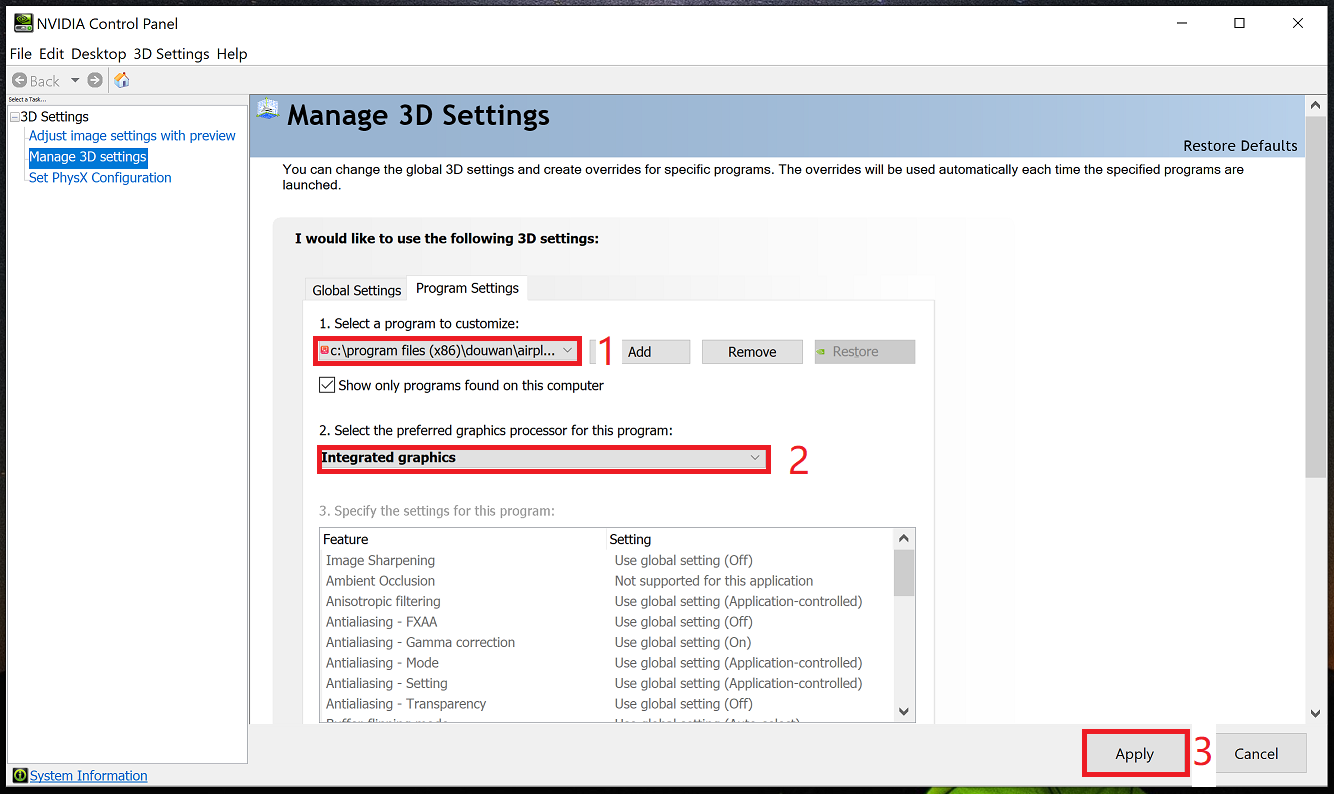The height and width of the screenshot is (794, 1334).
Task: Click the Manage 3D Settings header icon
Action: point(268,111)
